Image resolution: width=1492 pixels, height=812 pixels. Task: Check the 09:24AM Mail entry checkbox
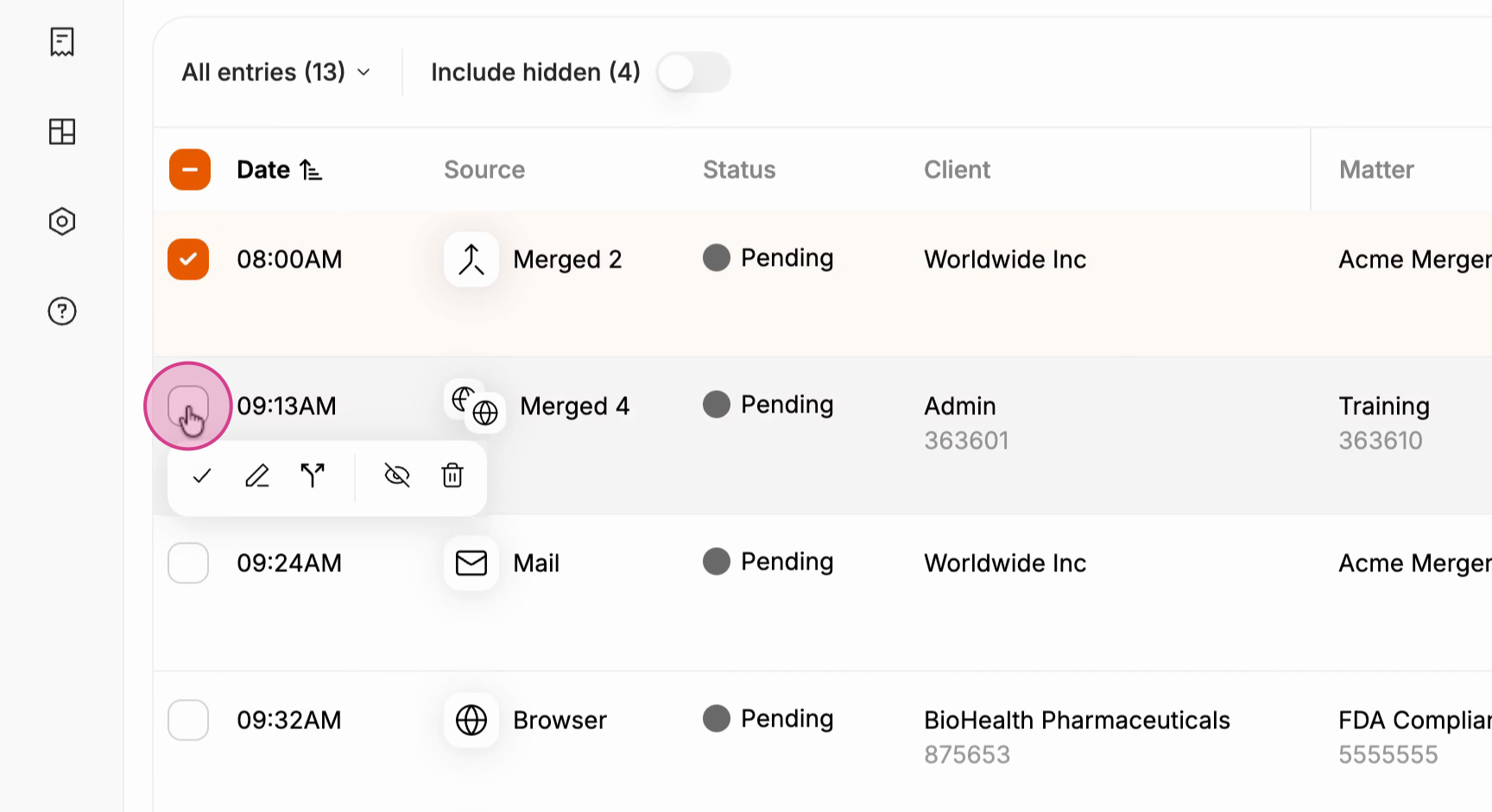click(188, 563)
